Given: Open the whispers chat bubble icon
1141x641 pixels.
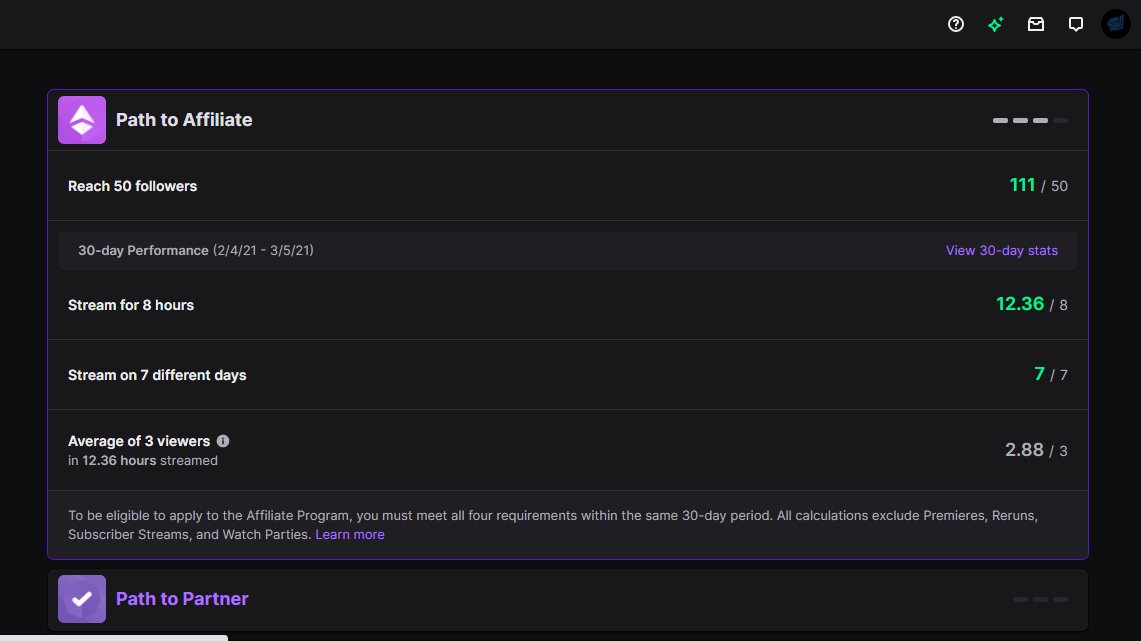Looking at the screenshot, I should pos(1076,24).
